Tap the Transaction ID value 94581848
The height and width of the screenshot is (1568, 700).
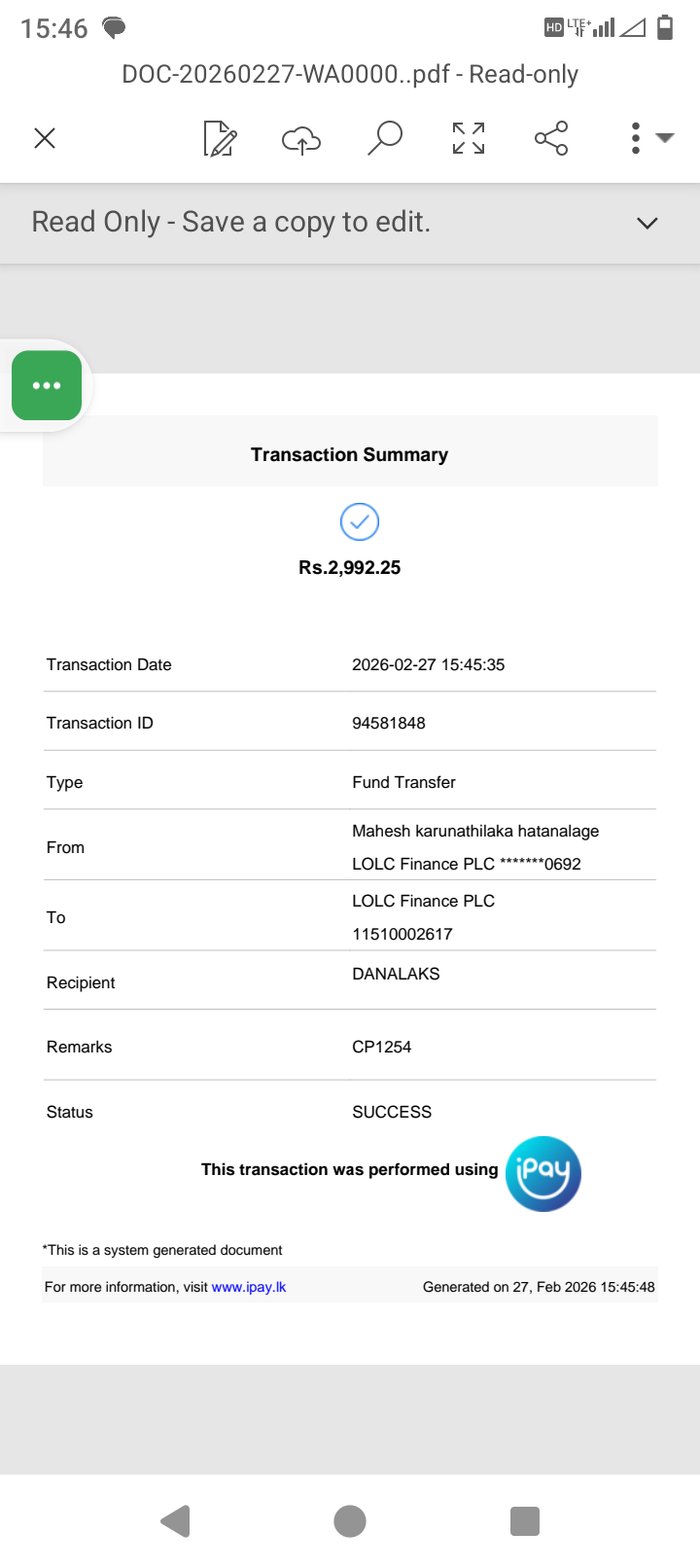tap(389, 723)
